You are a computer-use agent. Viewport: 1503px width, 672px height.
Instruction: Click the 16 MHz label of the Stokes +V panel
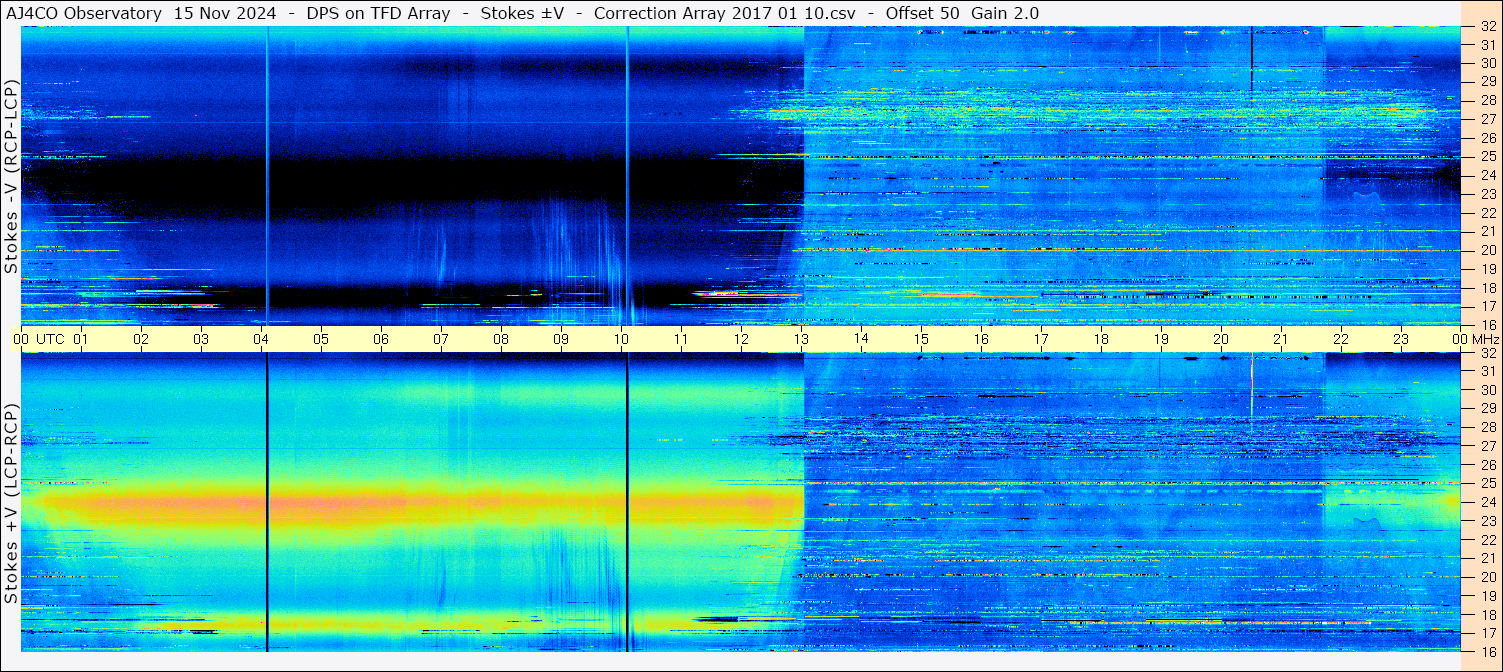pos(1487,651)
